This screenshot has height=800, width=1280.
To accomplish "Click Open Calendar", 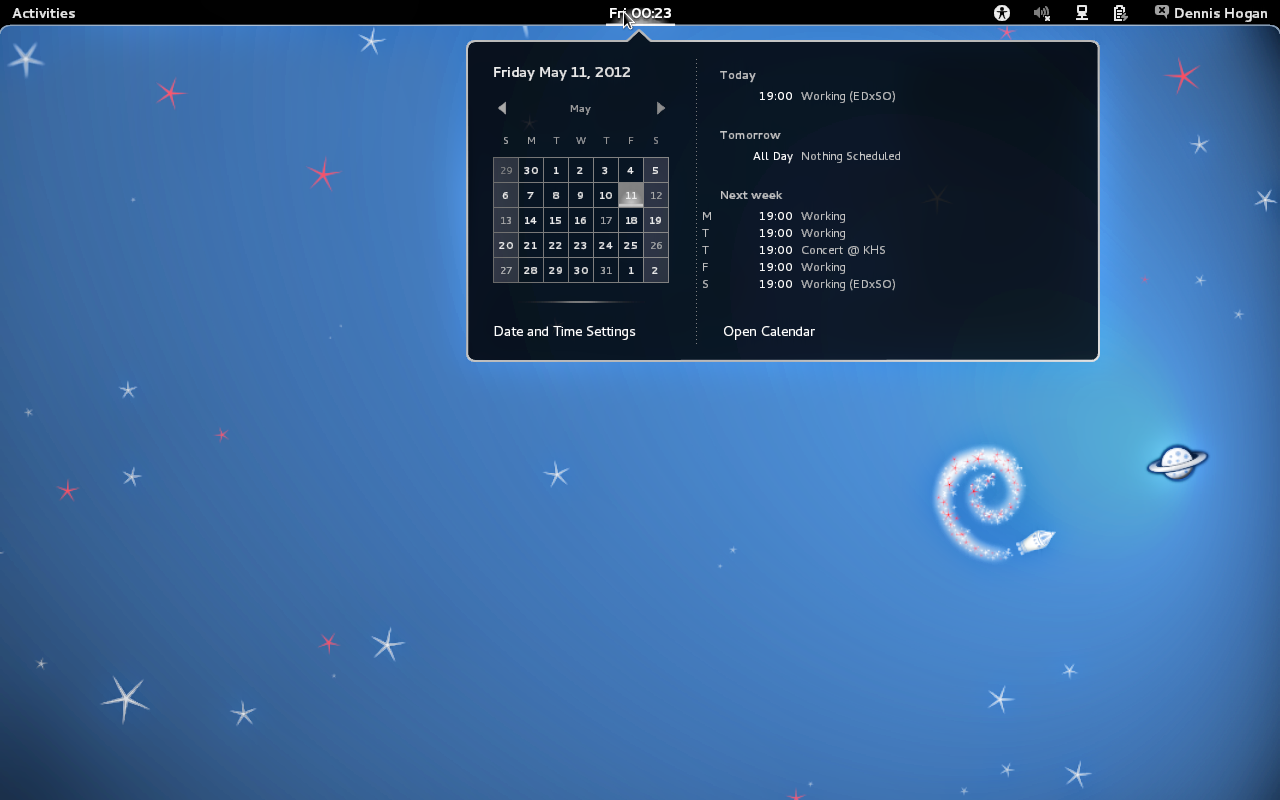I will point(768,331).
